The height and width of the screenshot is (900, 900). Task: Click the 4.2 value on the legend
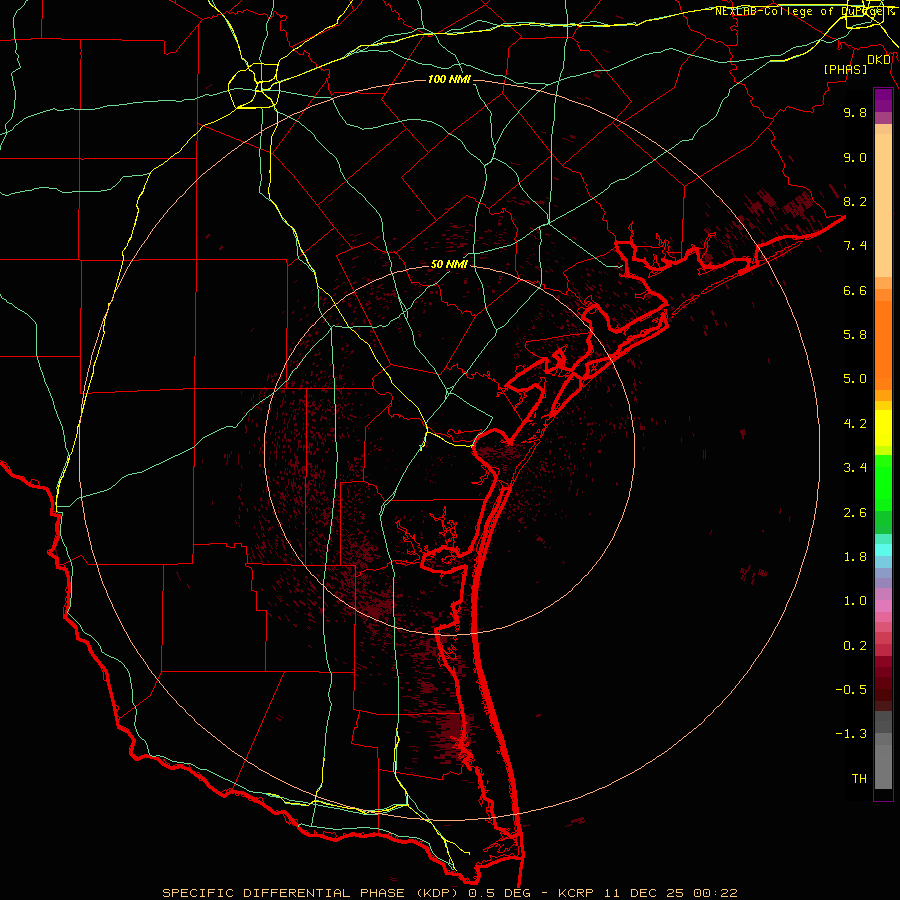pyautogui.click(x=855, y=424)
